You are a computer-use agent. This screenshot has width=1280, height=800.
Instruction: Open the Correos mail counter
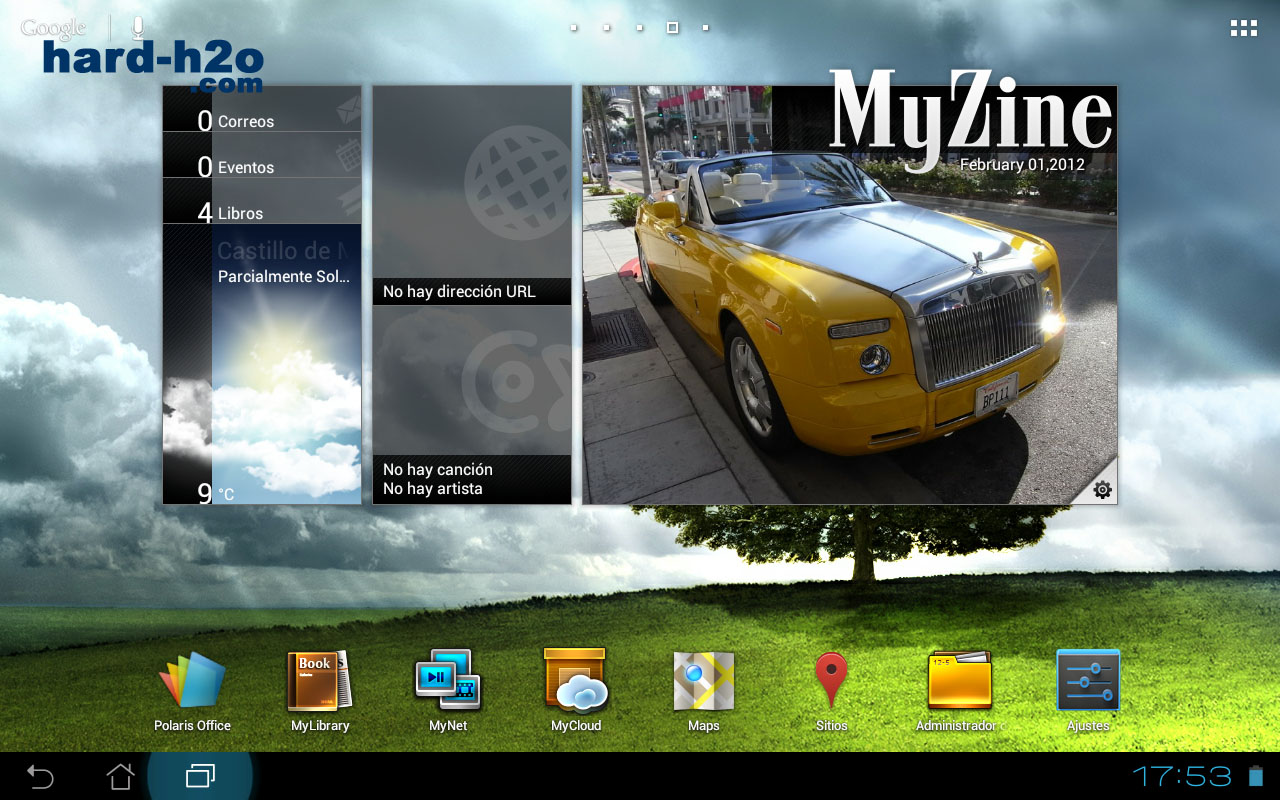click(262, 109)
